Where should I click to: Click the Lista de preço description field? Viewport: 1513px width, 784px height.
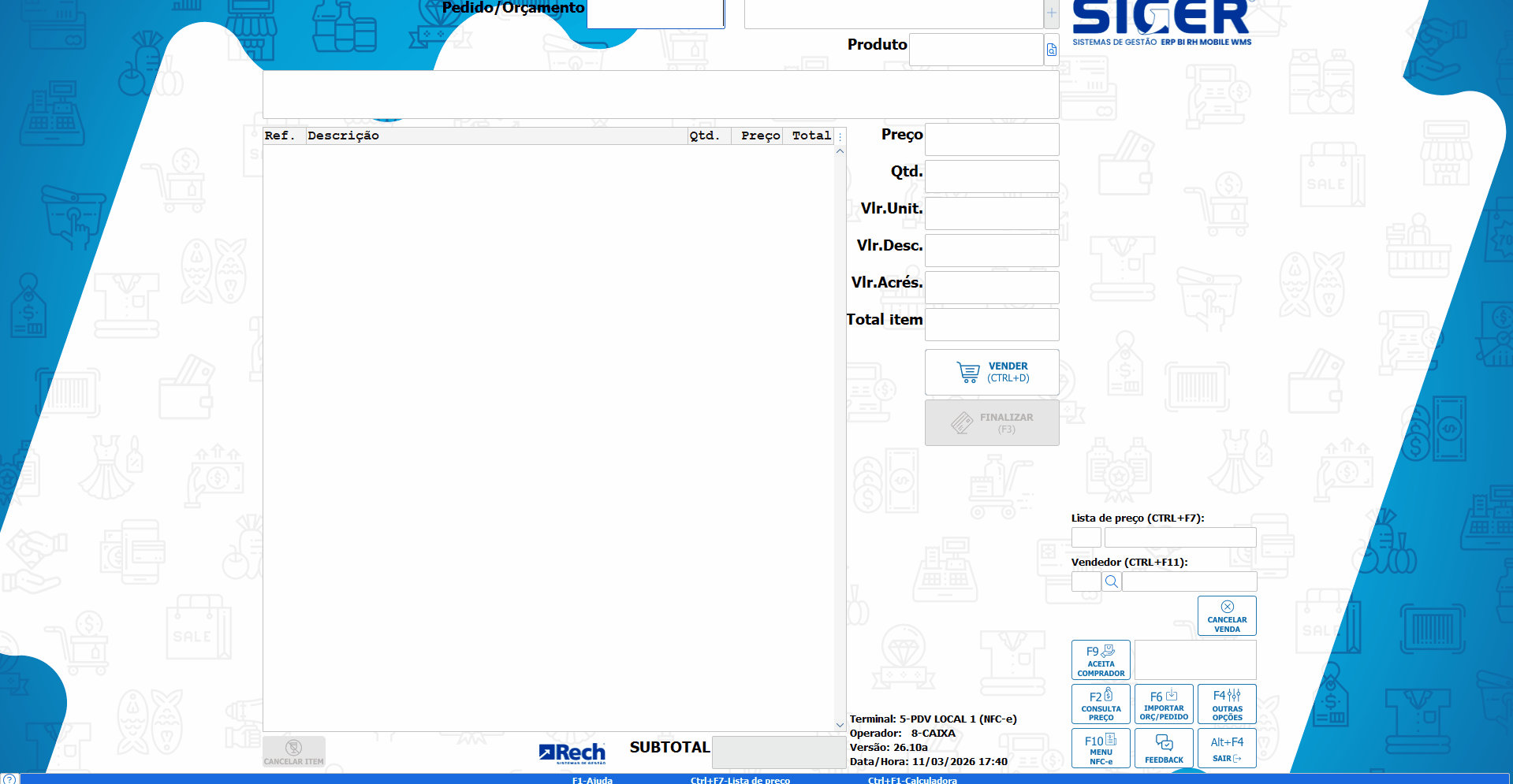1180,537
